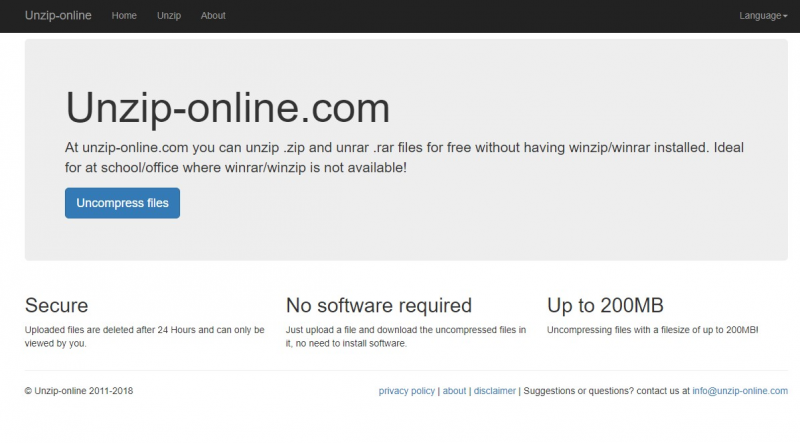Open the Home nav item

coord(124,16)
